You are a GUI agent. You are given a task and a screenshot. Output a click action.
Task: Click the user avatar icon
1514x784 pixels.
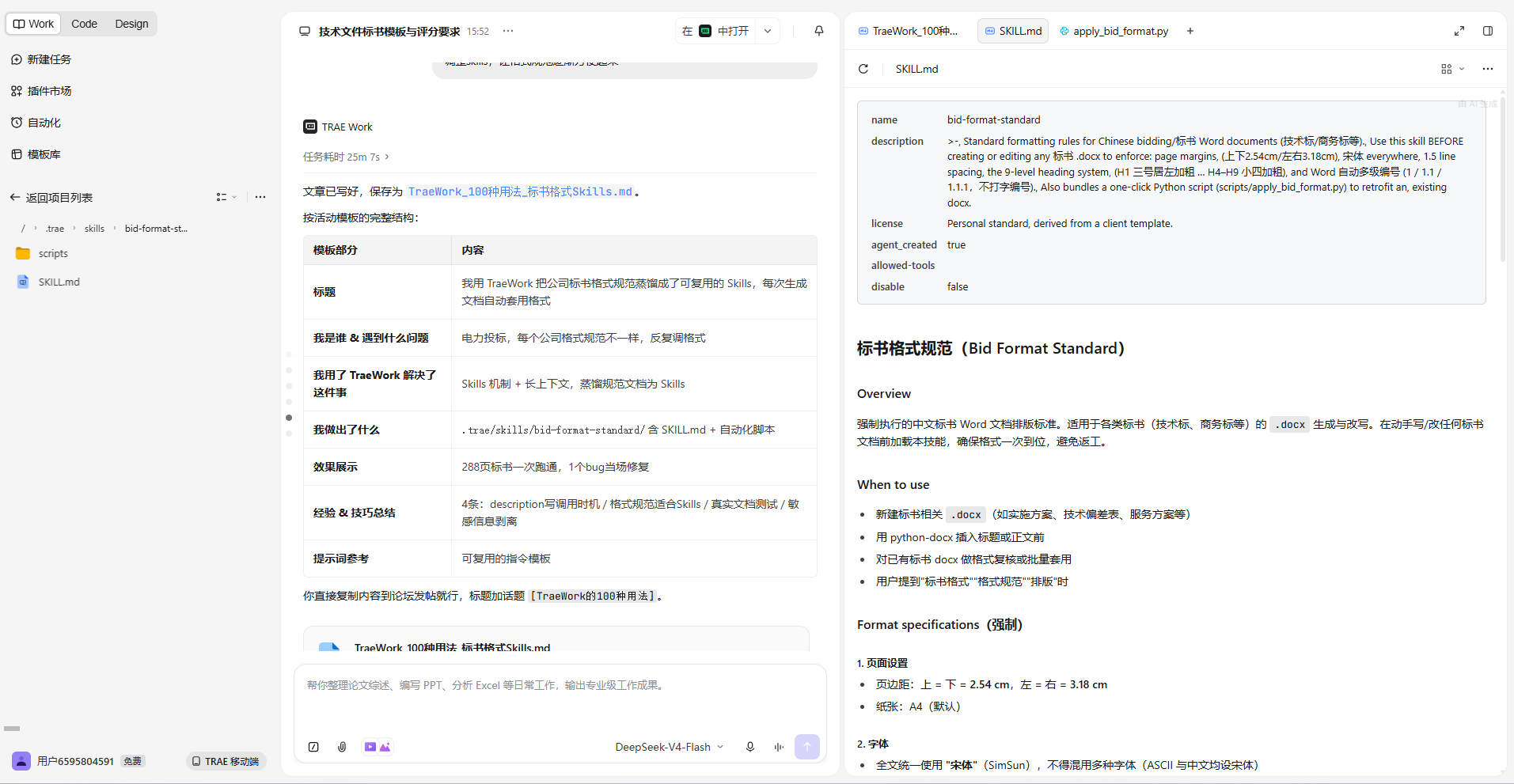tap(21, 761)
